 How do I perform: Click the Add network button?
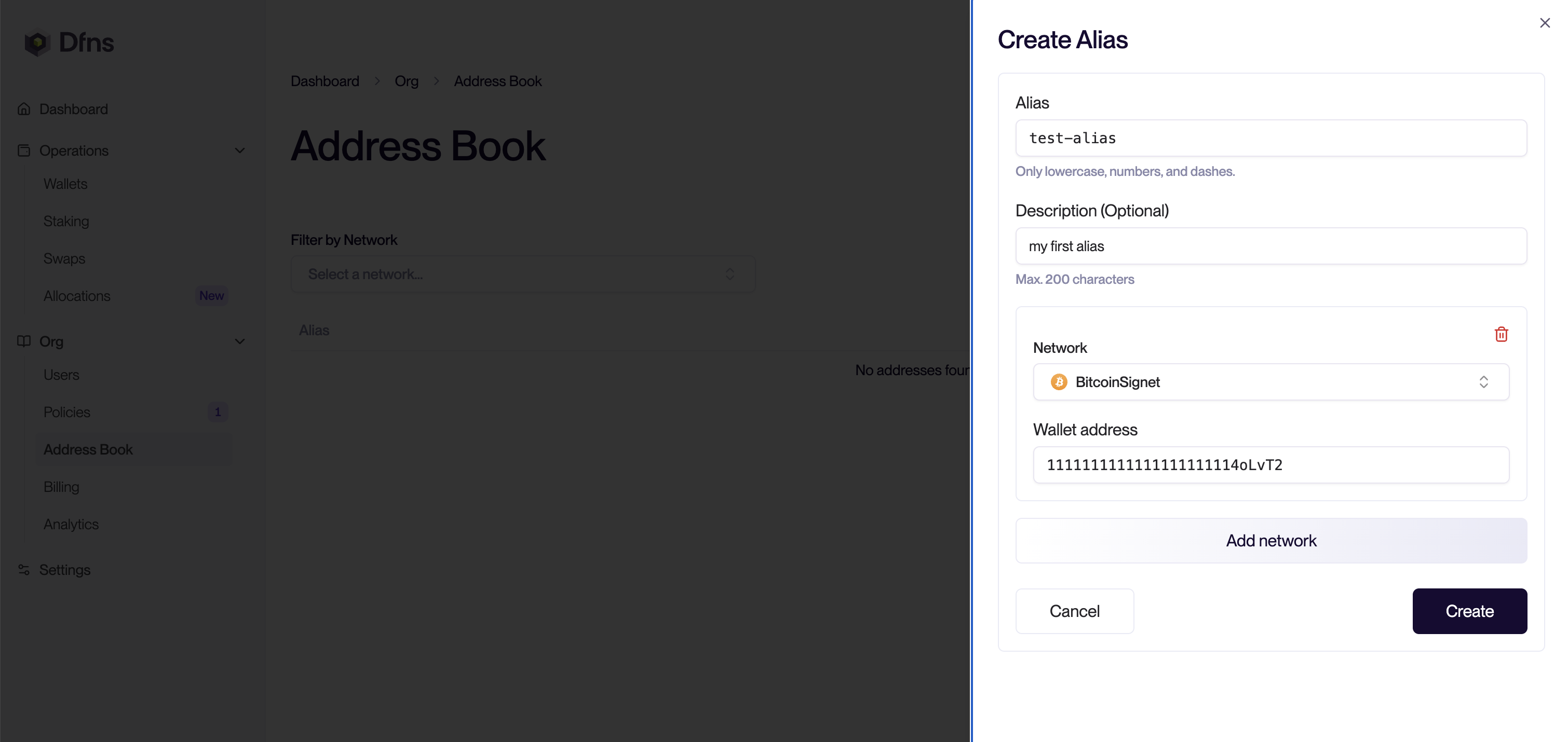point(1270,541)
